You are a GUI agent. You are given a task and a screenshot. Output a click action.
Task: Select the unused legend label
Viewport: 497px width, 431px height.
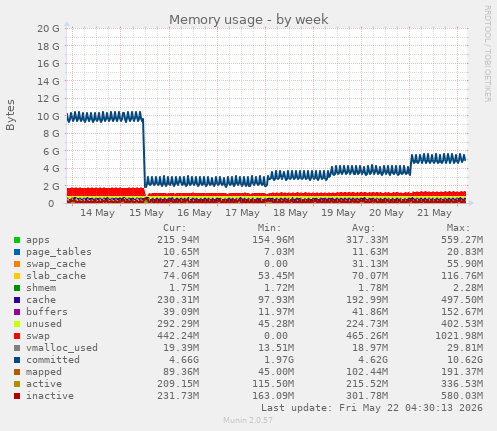click(x=44, y=324)
